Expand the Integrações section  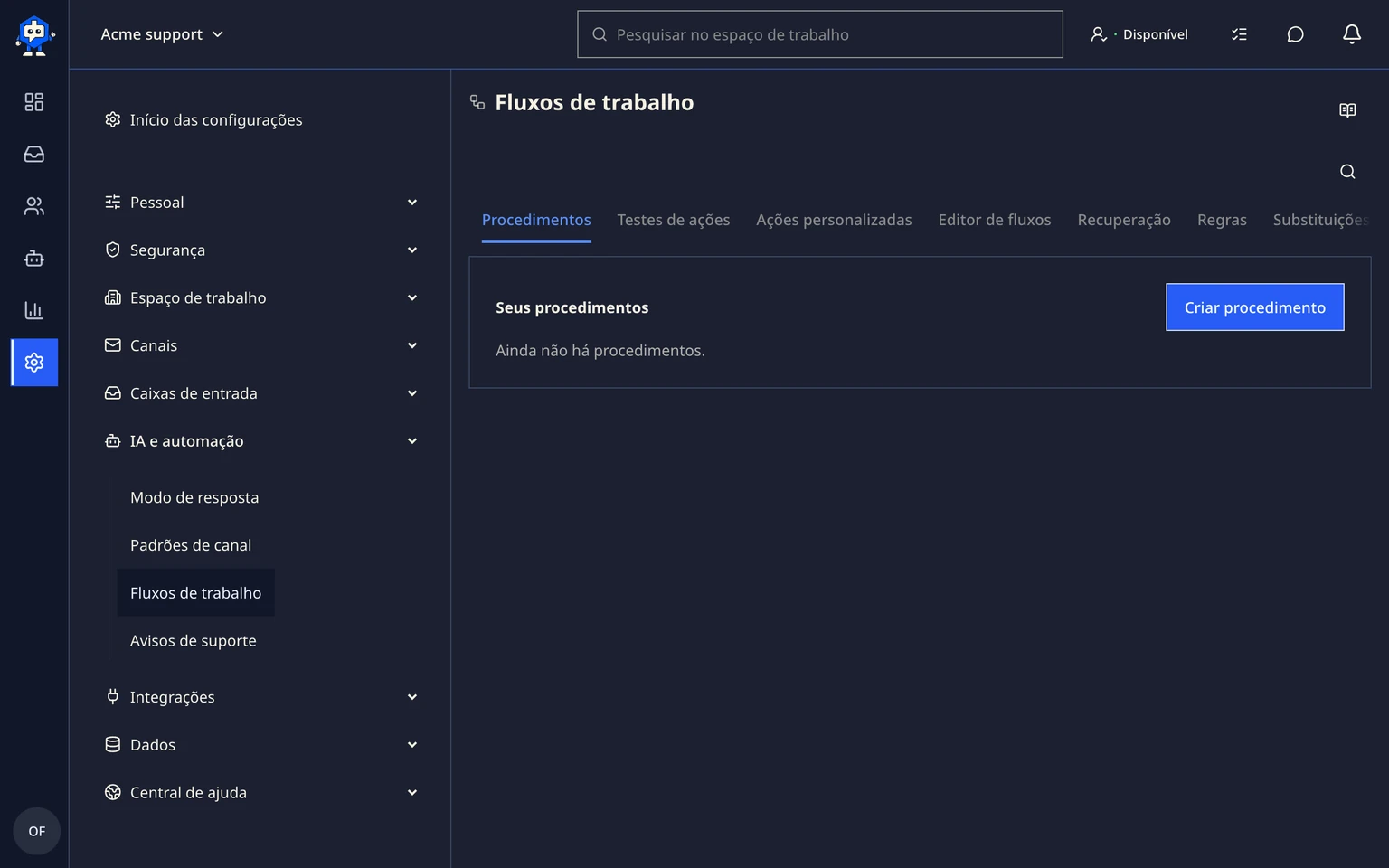pyautogui.click(x=261, y=697)
